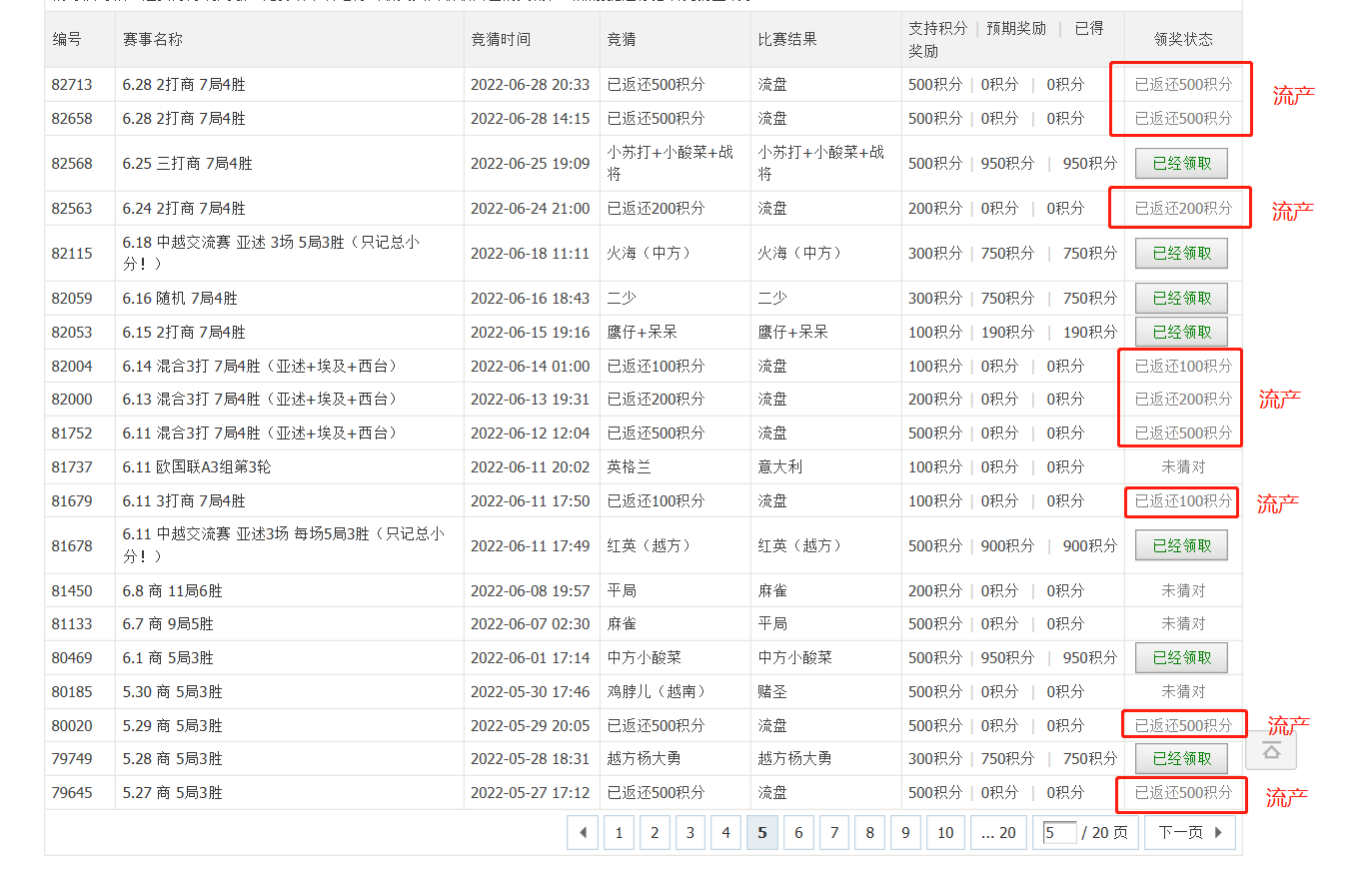Open page 9
1372x869 pixels.
905,832
